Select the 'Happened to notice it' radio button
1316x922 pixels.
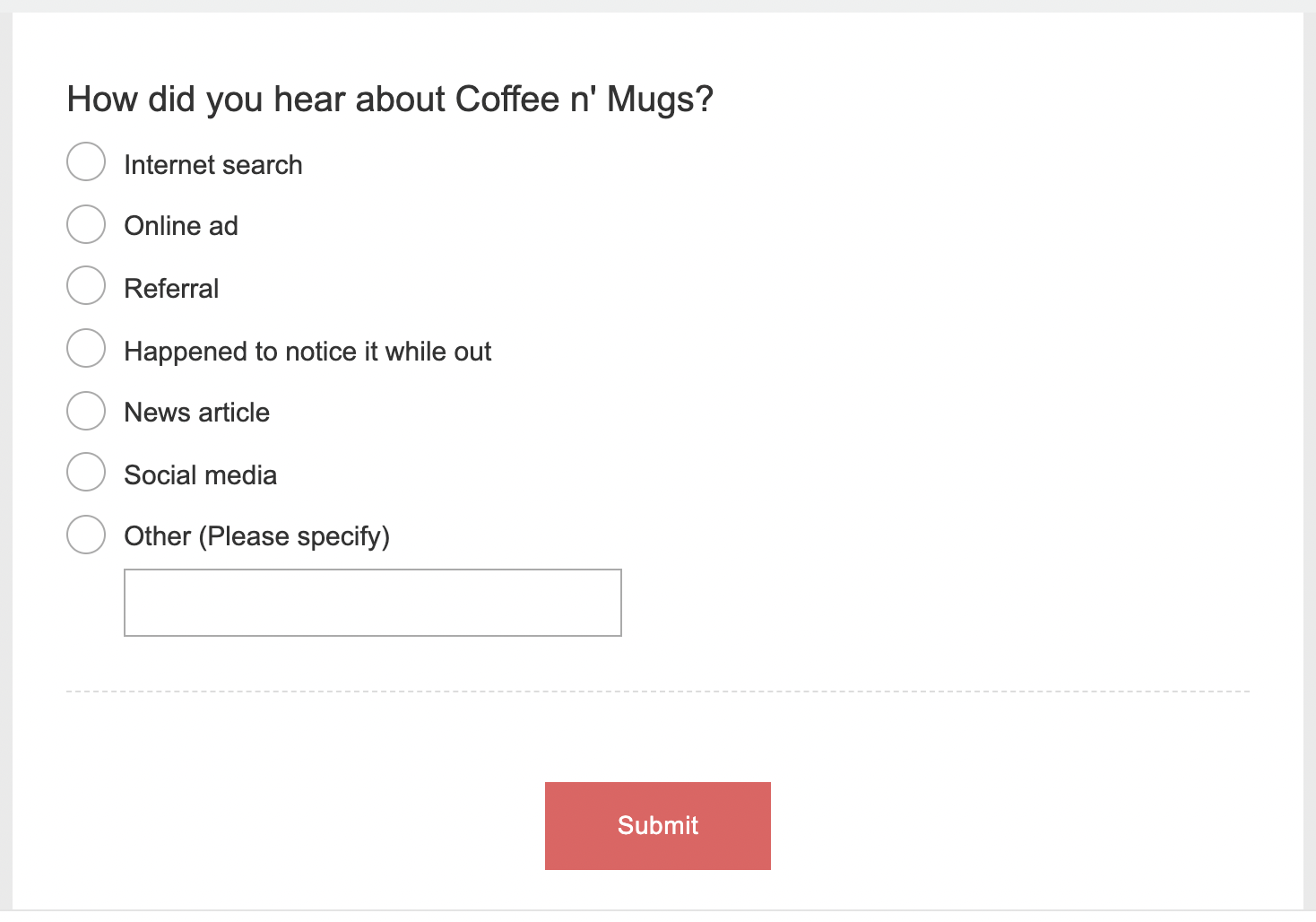(86, 348)
